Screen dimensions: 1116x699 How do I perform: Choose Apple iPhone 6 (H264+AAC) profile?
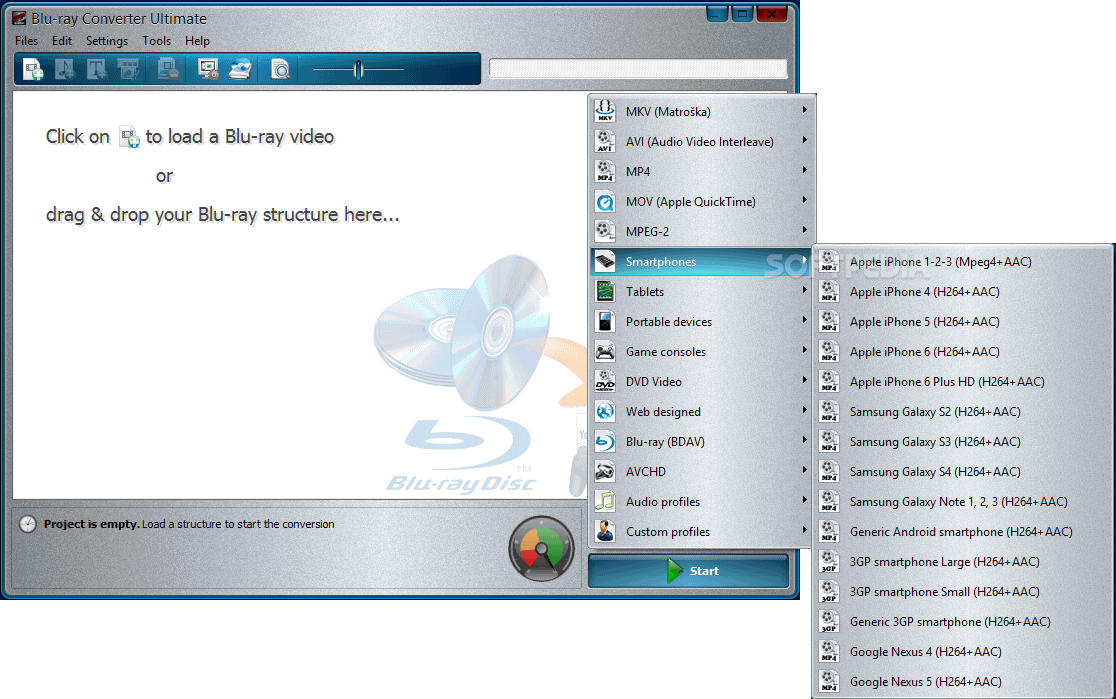(962, 352)
